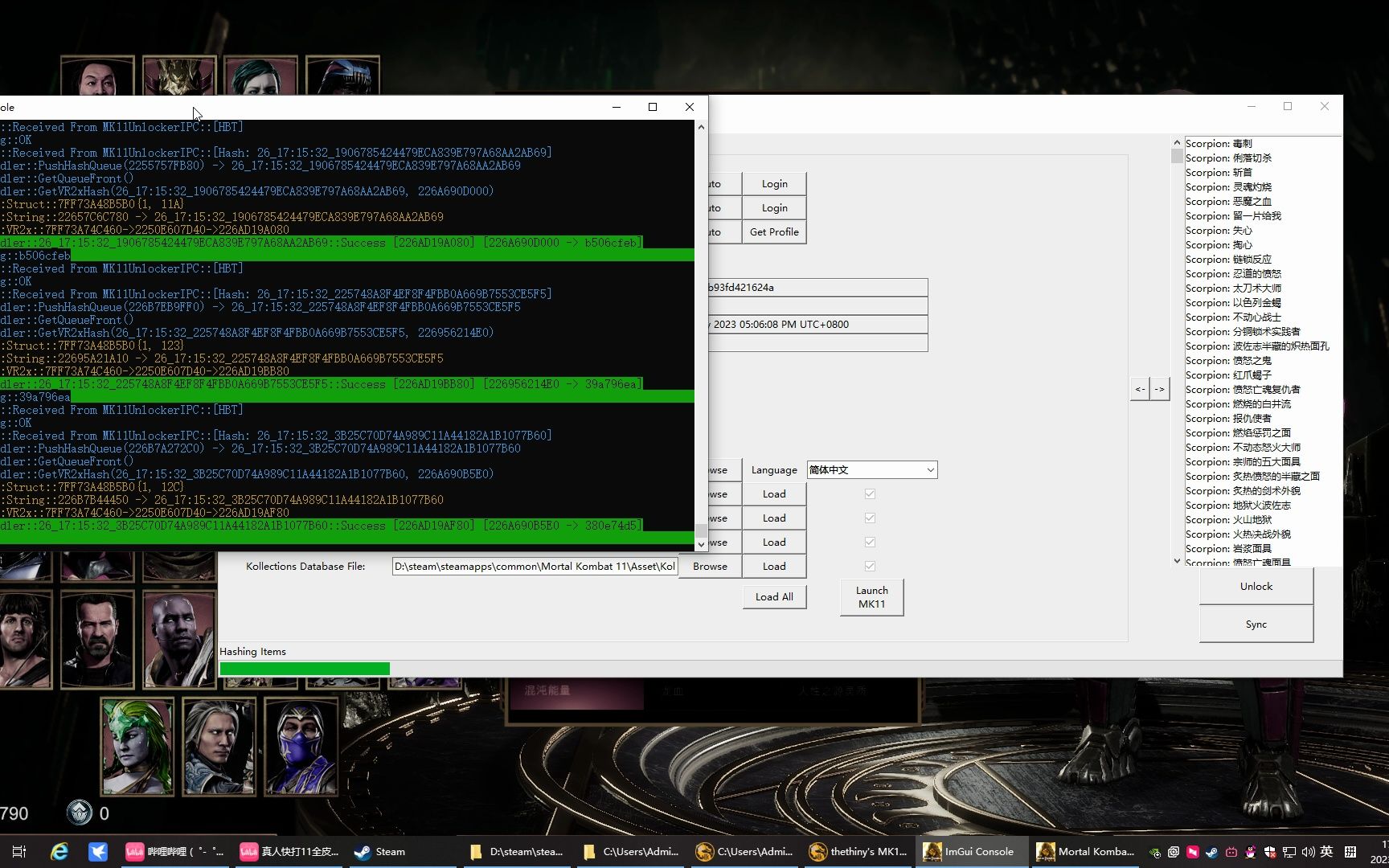Open QQ penguin tray icon

[1250, 852]
